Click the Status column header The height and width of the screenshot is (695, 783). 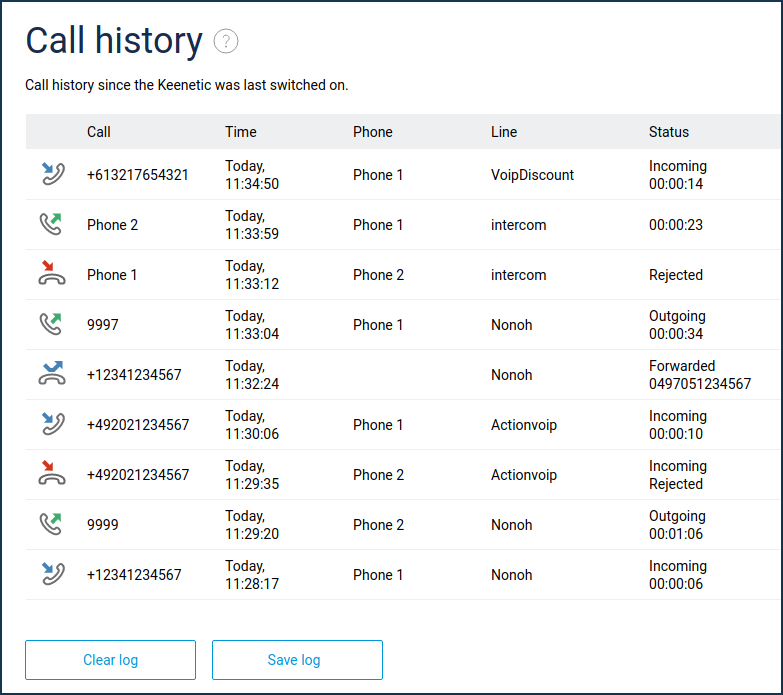tap(669, 132)
